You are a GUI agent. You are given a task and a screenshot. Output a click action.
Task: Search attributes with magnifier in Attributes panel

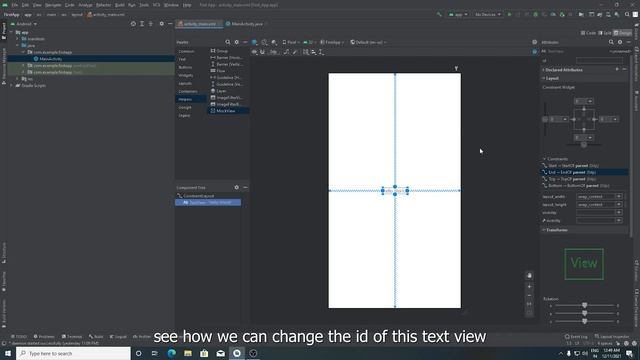click(x=611, y=42)
